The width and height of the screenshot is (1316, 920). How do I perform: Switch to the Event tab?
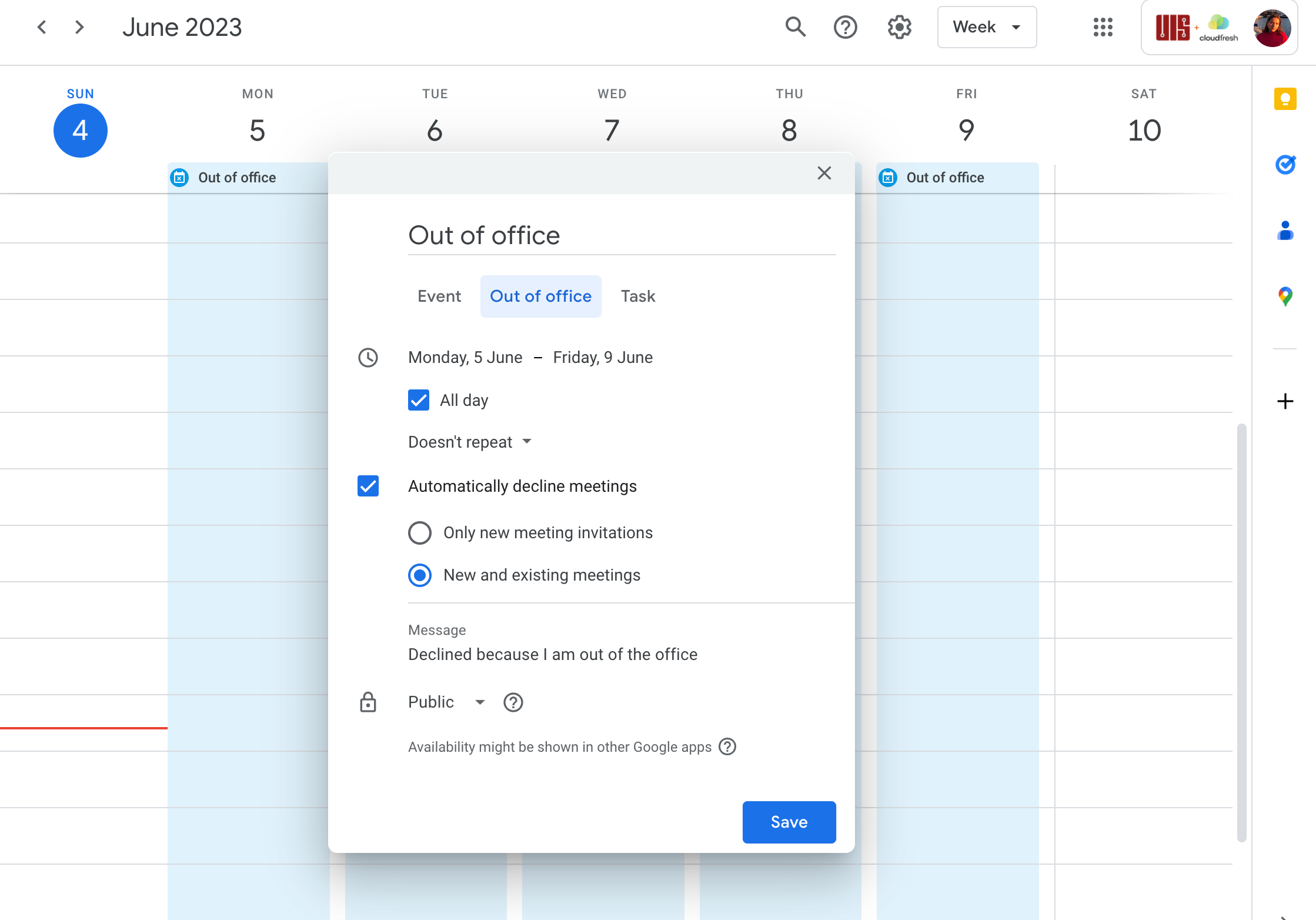point(439,296)
